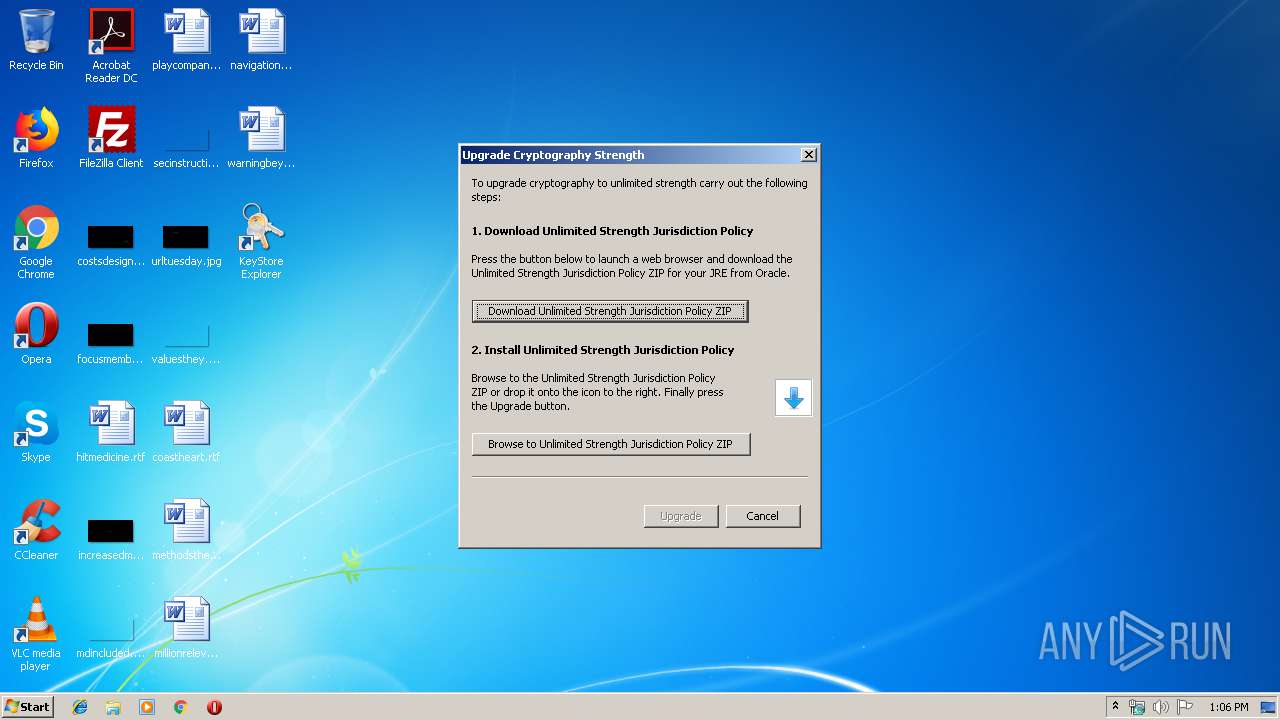Select the VLC media player shortcut
This screenshot has width=1280, height=720.
36,635
